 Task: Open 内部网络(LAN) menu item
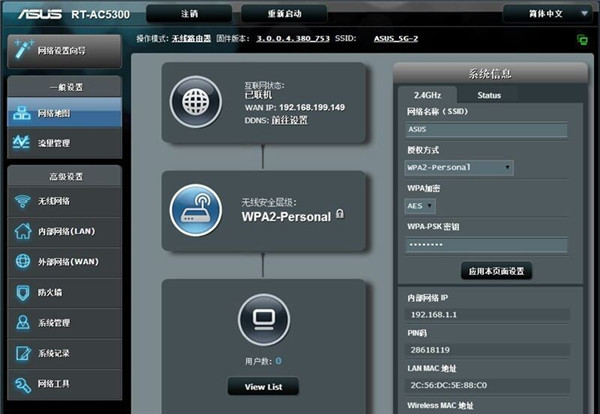click(x=64, y=231)
